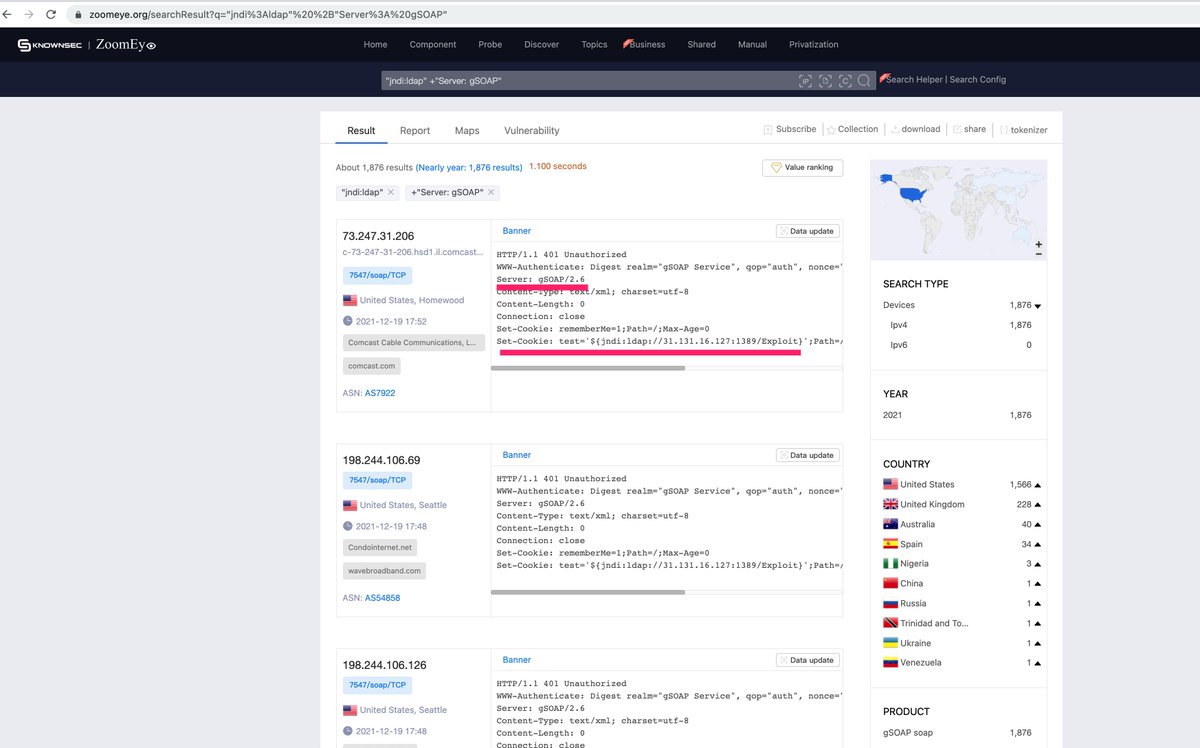Click the Russia flag in Country list
This screenshot has height=748, width=1200.
(x=890, y=603)
